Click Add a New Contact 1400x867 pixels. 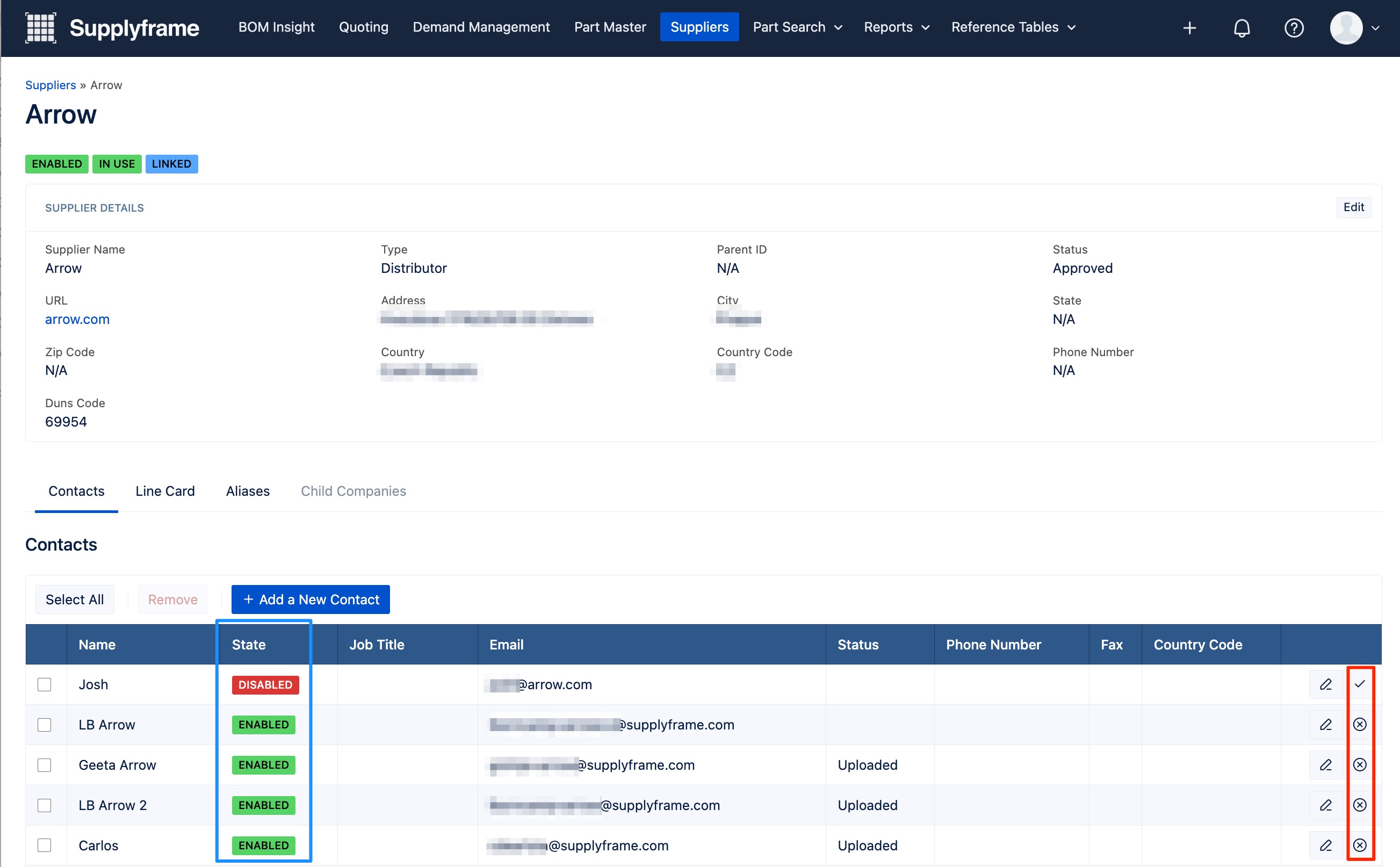pyautogui.click(x=310, y=599)
